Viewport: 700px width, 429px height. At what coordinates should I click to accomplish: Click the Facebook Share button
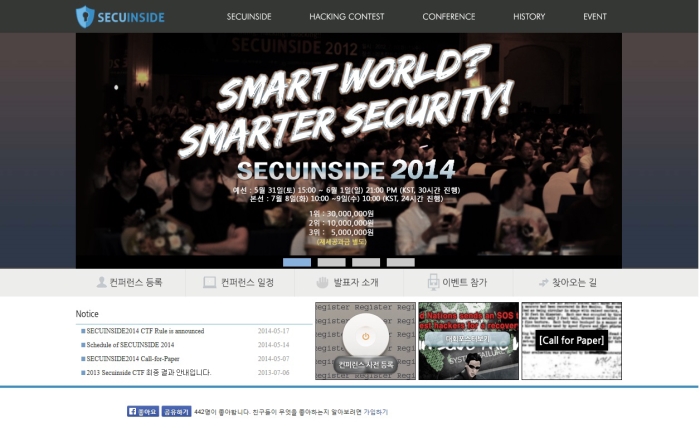[x=176, y=411]
